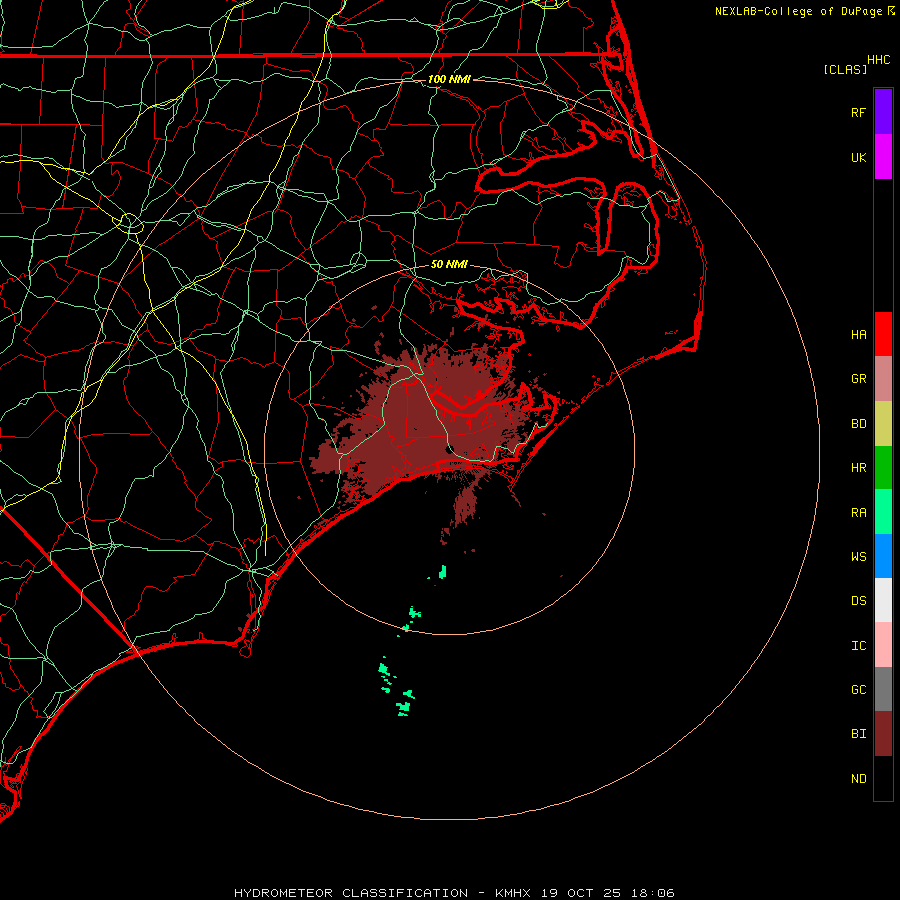
Task: Click the GC legend label
Action: click(x=858, y=690)
